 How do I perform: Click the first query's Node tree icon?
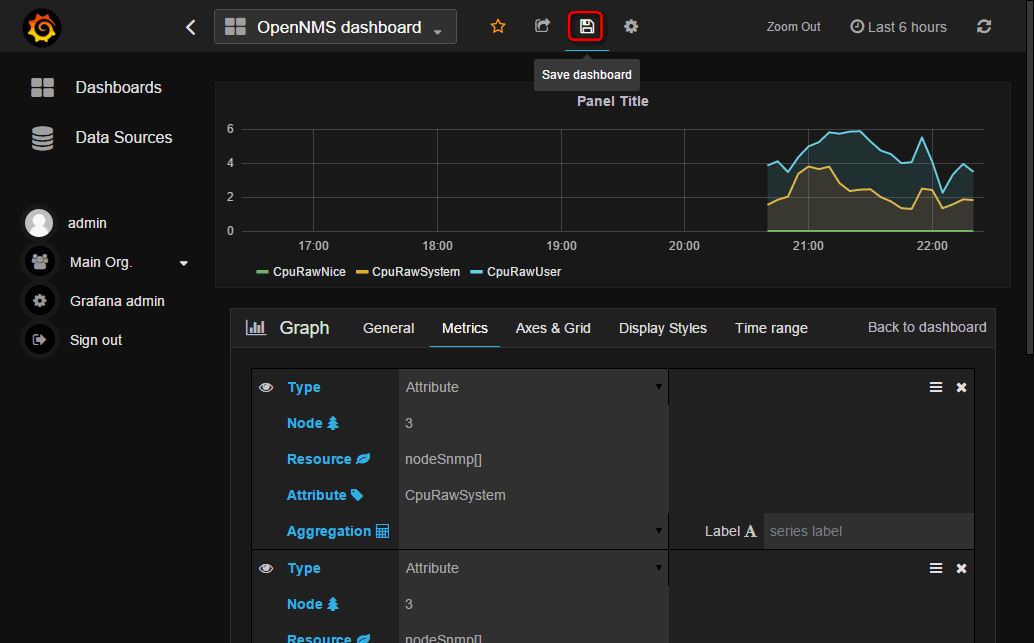[x=333, y=423]
